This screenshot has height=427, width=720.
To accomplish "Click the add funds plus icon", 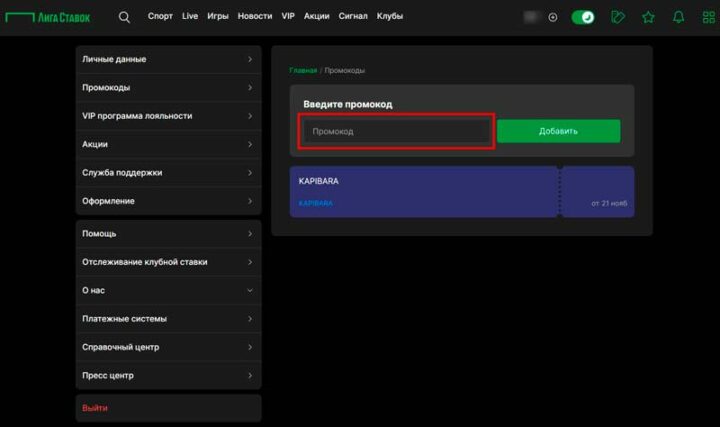I will pos(553,17).
